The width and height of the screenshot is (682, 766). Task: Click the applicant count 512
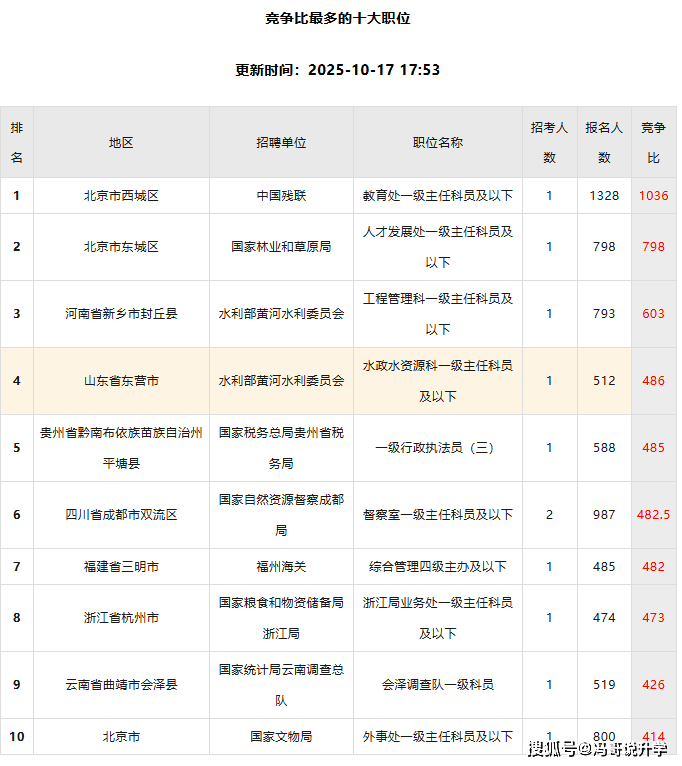(604, 381)
